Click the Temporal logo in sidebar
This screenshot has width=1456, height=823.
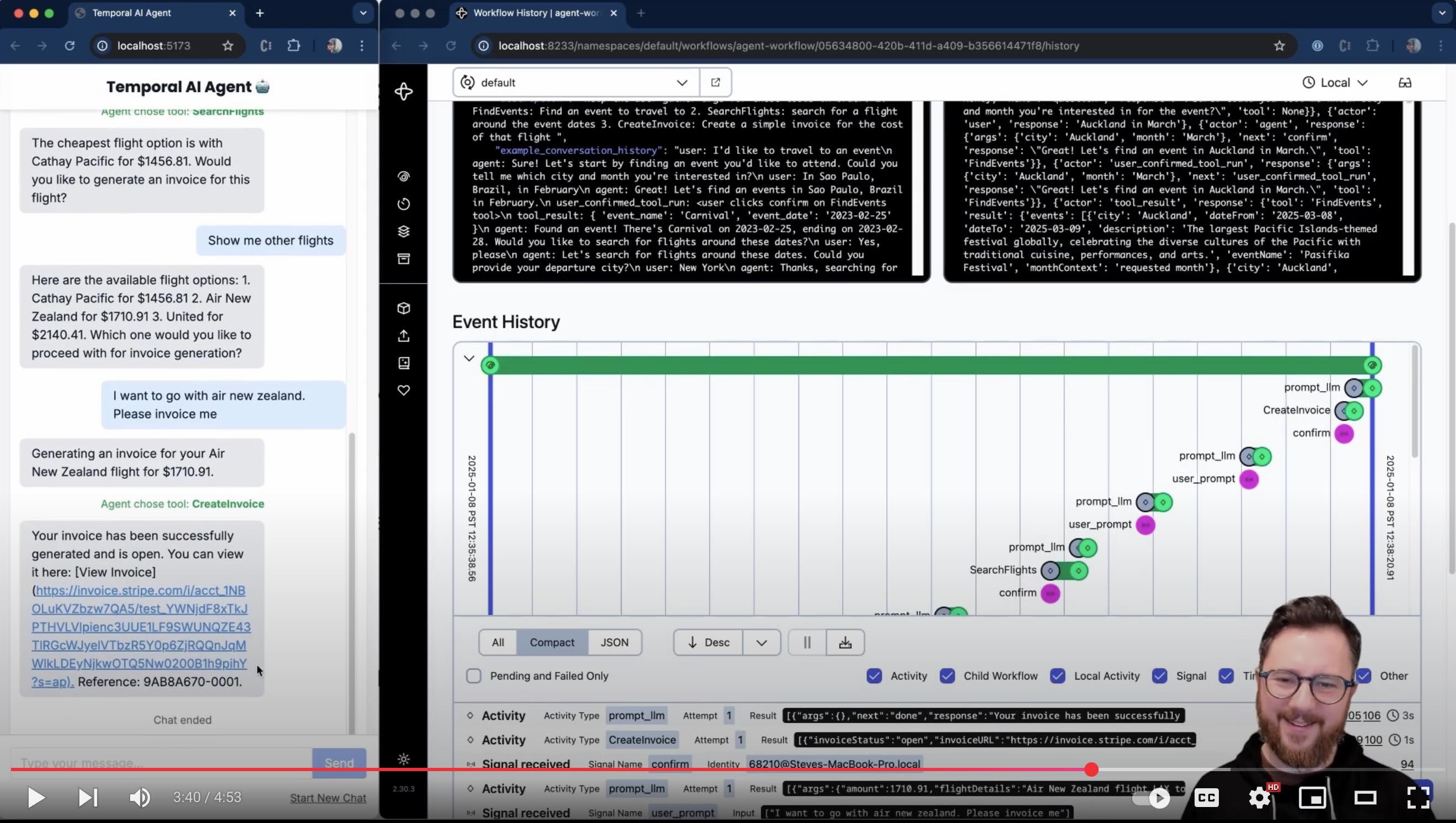404,92
